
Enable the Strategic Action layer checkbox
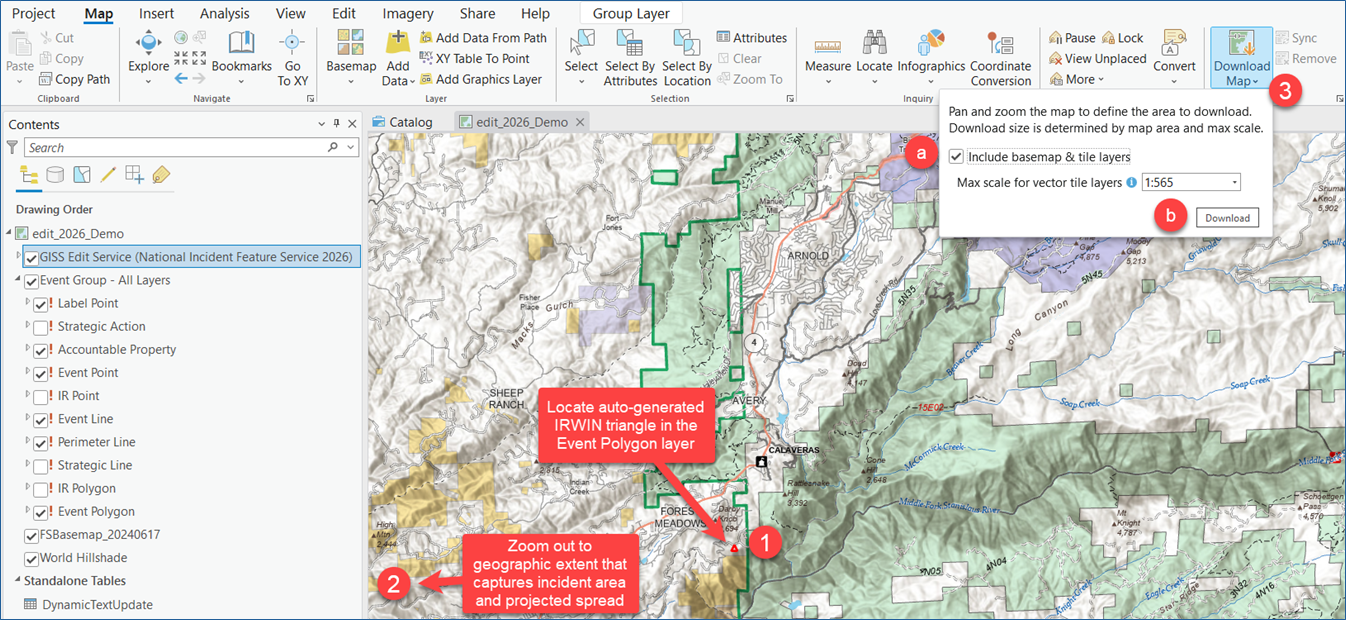41,327
